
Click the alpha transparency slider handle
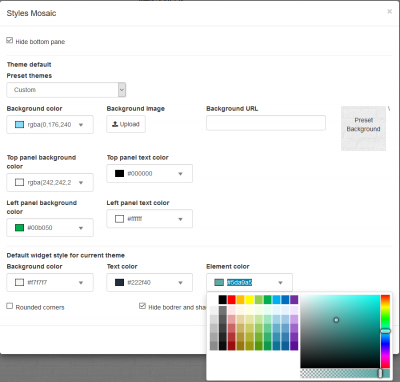point(380,373)
